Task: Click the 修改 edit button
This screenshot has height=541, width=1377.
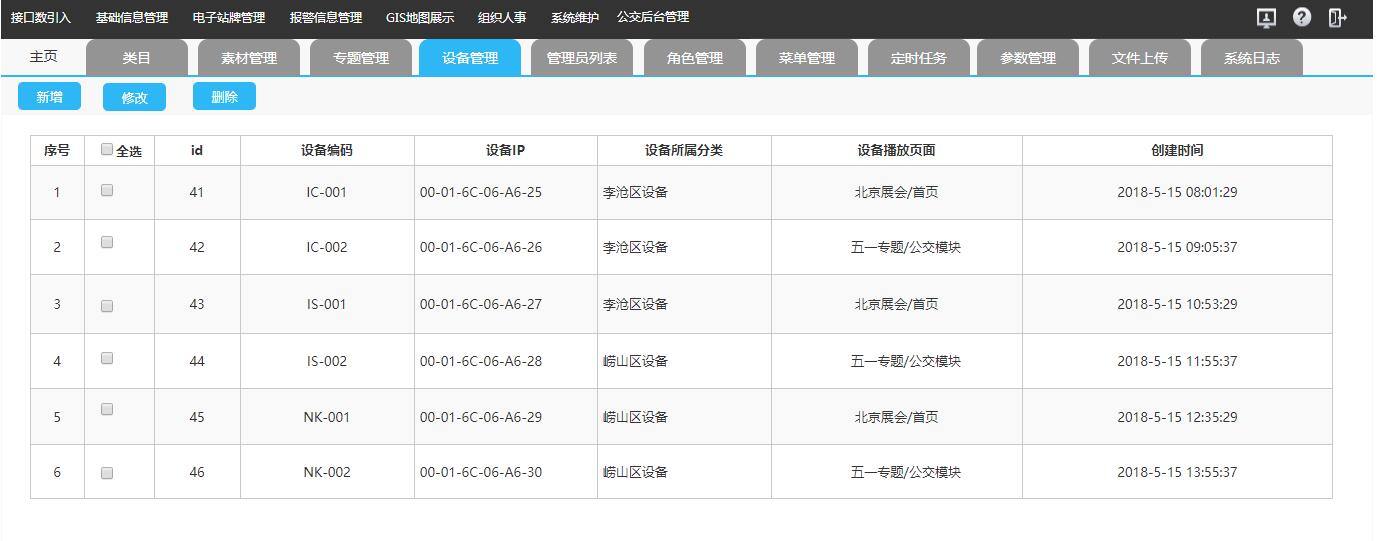Action: (x=134, y=97)
